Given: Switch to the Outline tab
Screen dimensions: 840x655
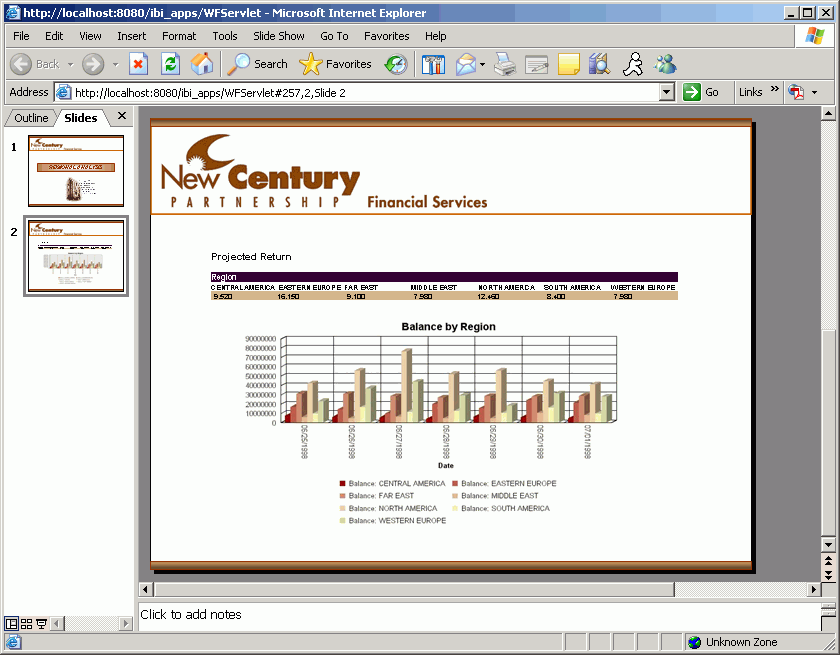Looking at the screenshot, I should click(31, 118).
